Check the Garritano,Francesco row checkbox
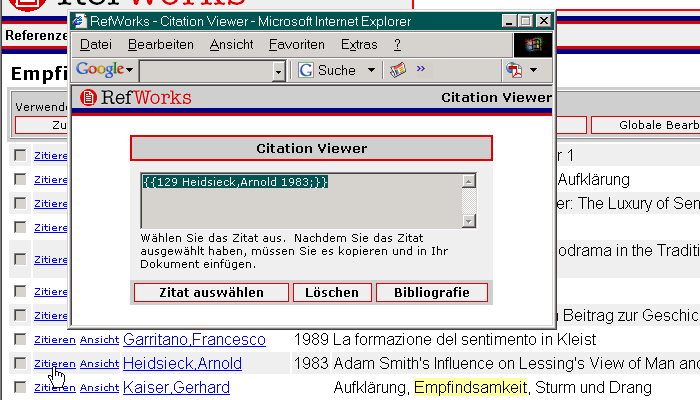This screenshot has width=700, height=400. (x=20, y=339)
